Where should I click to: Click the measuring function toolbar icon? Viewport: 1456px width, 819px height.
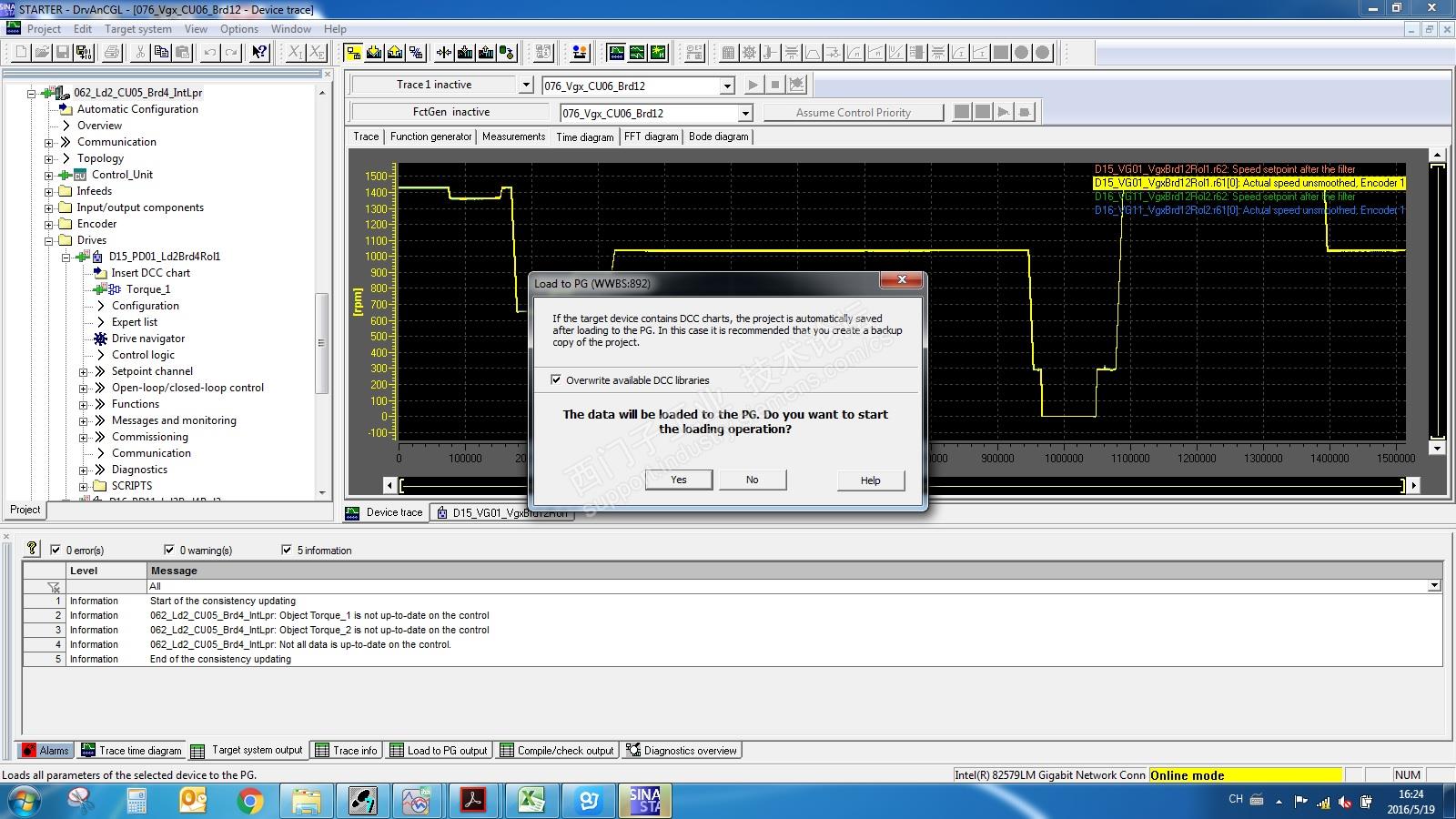[x=658, y=53]
